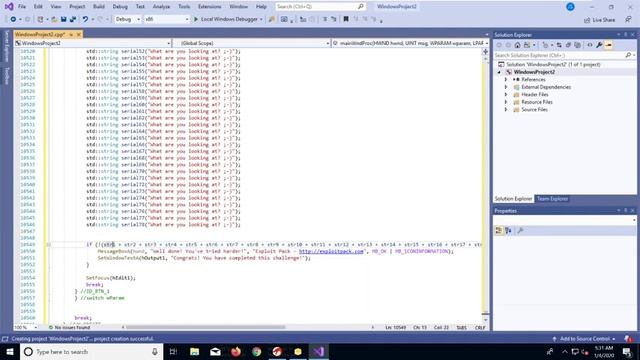Expand the Source Files folder
Image resolution: width=640 pixels, height=360 pixels.
[x=506, y=110]
